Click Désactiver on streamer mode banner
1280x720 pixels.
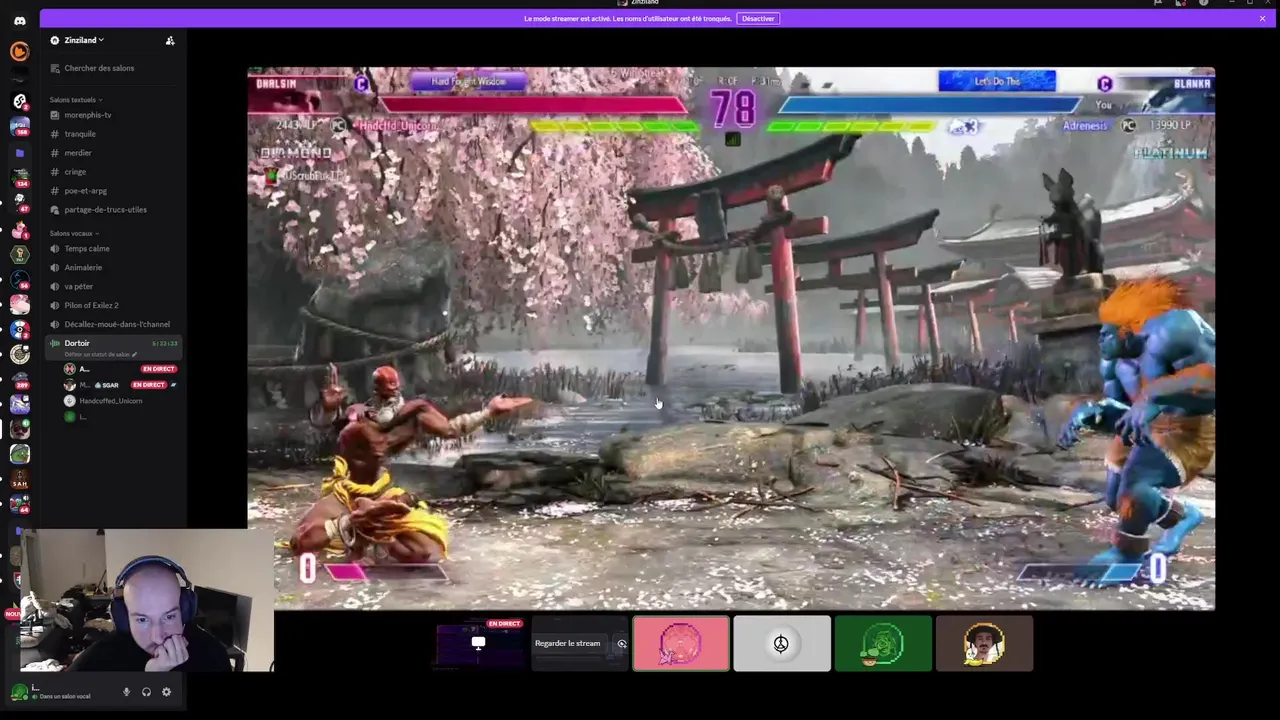point(758,18)
